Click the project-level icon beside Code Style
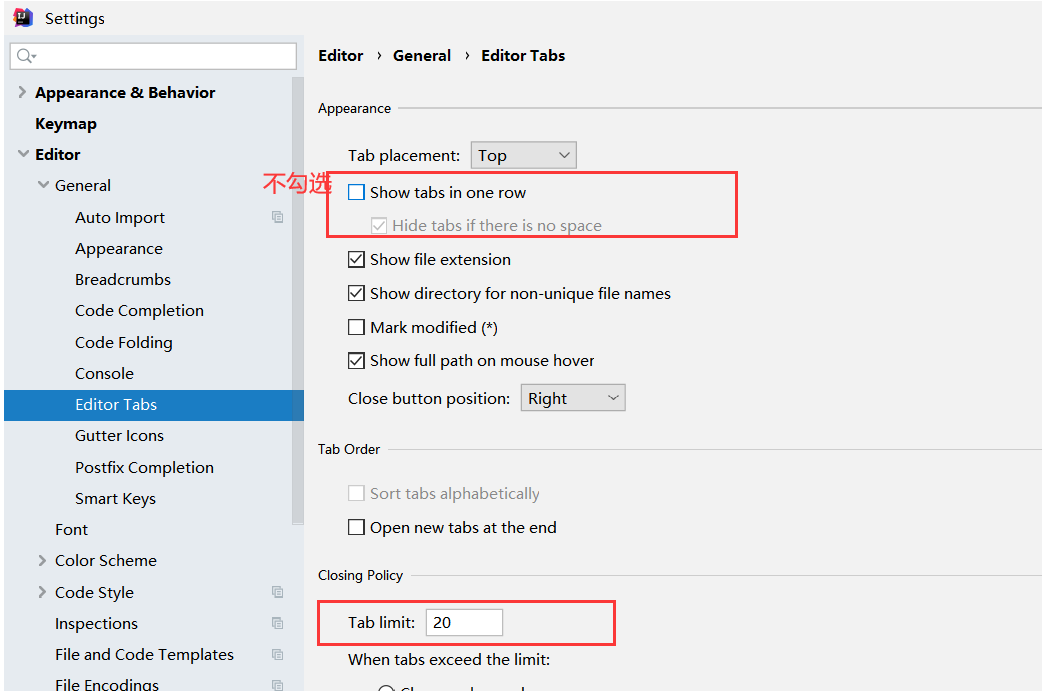The image size is (1043, 691). 277,592
